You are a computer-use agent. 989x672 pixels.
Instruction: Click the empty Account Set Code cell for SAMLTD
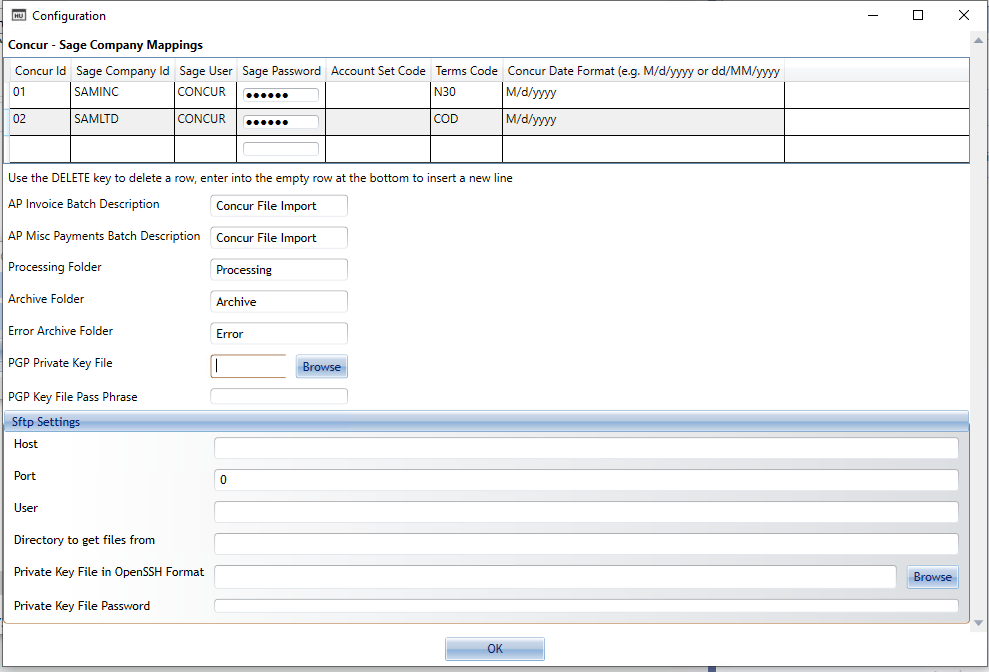click(x=378, y=122)
